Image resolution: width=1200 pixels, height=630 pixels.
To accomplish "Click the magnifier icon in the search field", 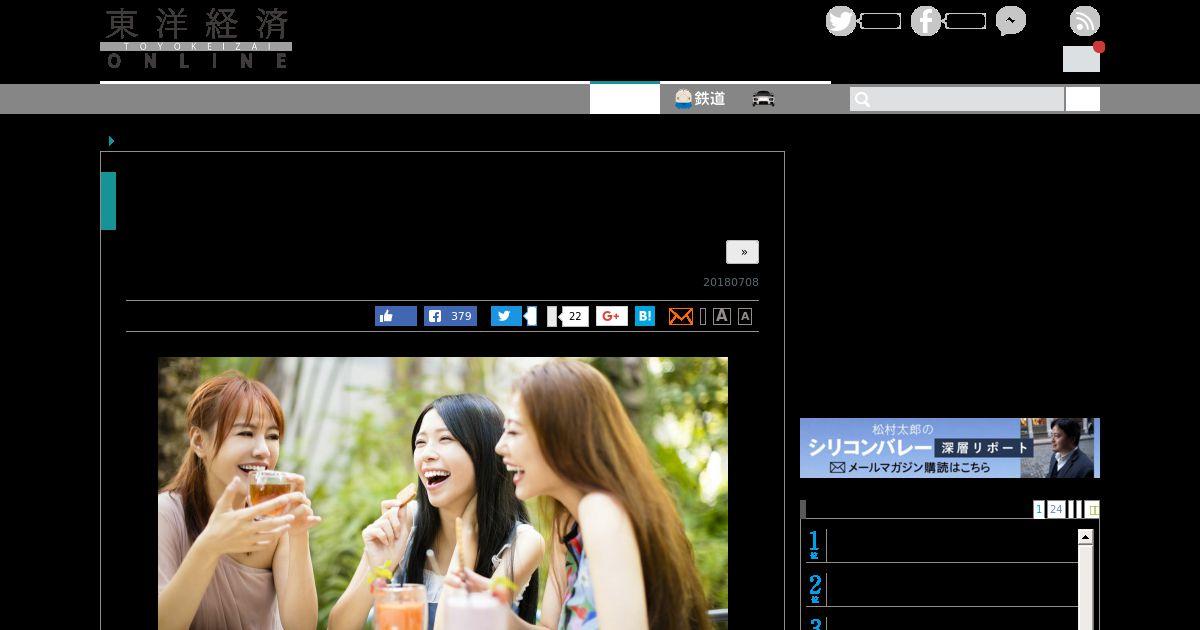I will click(862, 99).
